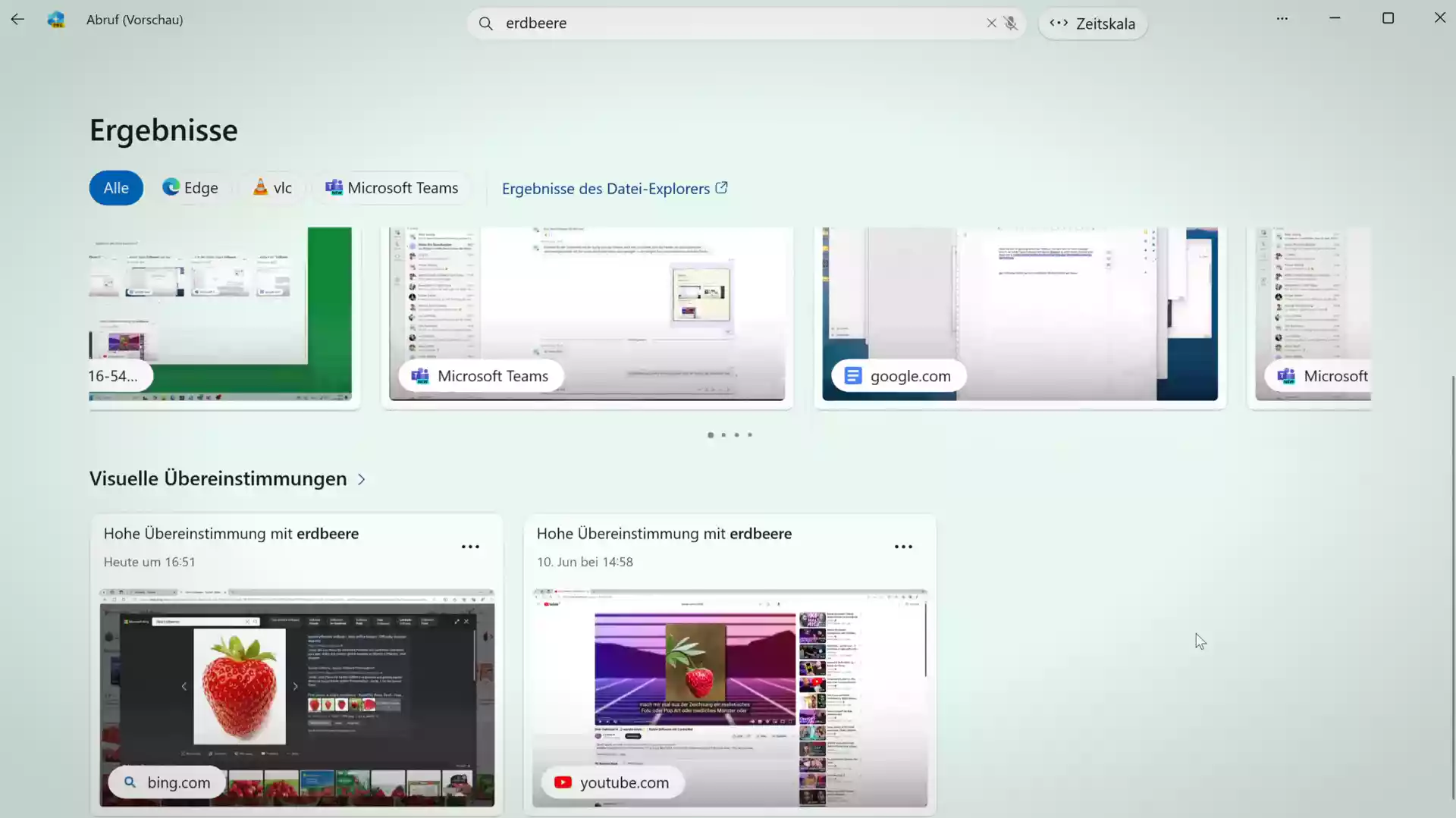This screenshot has height=818, width=1456.
Task: Click the vertical scrollbar of results
Action: pyautogui.click(x=1452, y=588)
